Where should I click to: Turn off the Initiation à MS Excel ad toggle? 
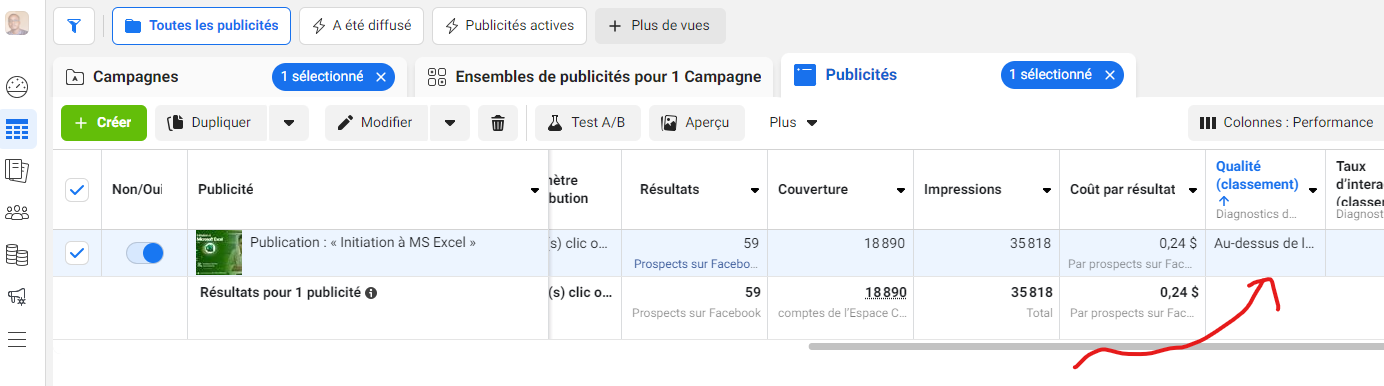[x=145, y=253]
